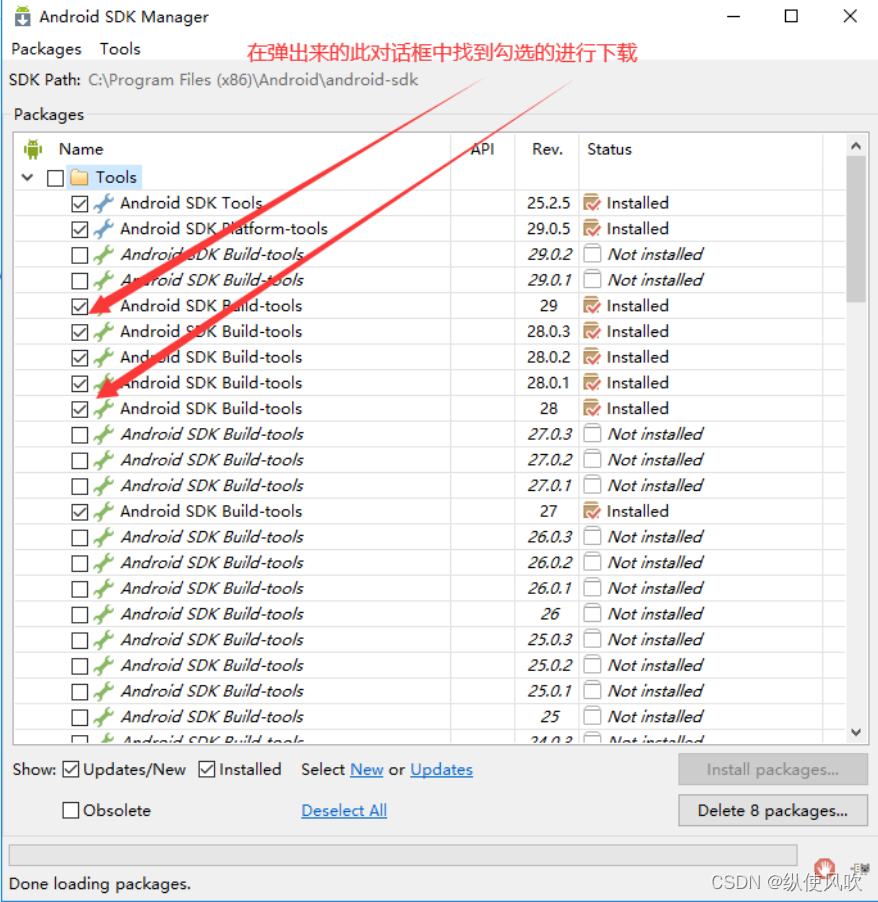Click wrench icon of Build-tools 25.0.2 row
The width and height of the screenshot is (878, 902).
click(104, 666)
